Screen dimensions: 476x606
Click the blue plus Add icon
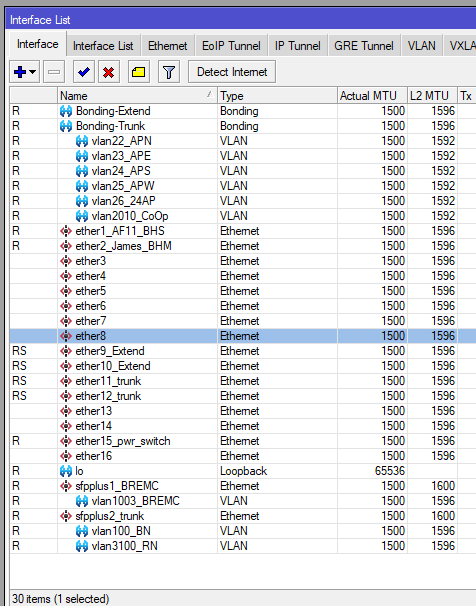(20, 72)
